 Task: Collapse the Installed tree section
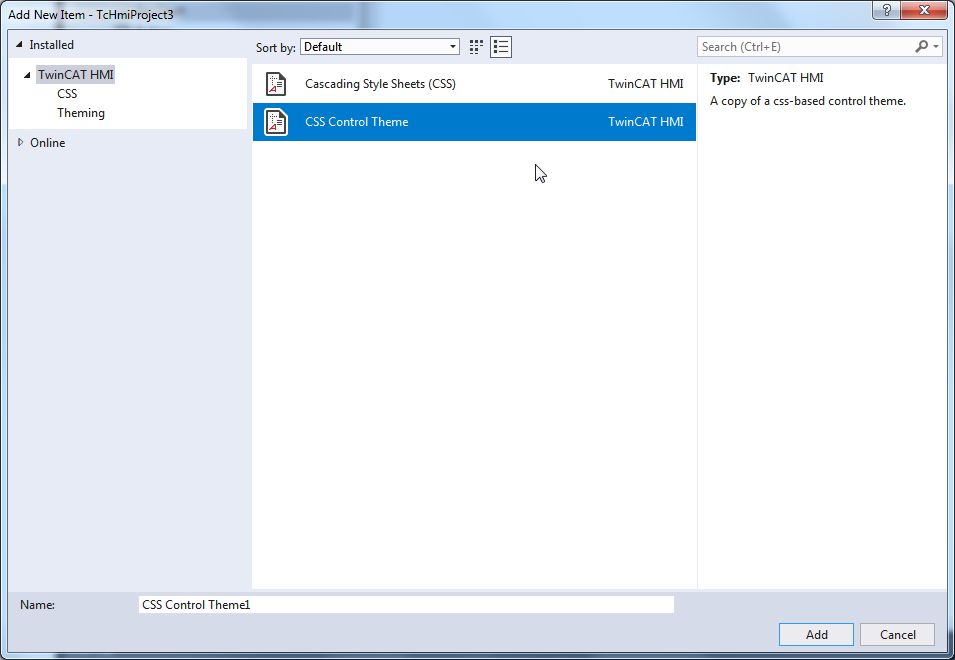[19, 44]
